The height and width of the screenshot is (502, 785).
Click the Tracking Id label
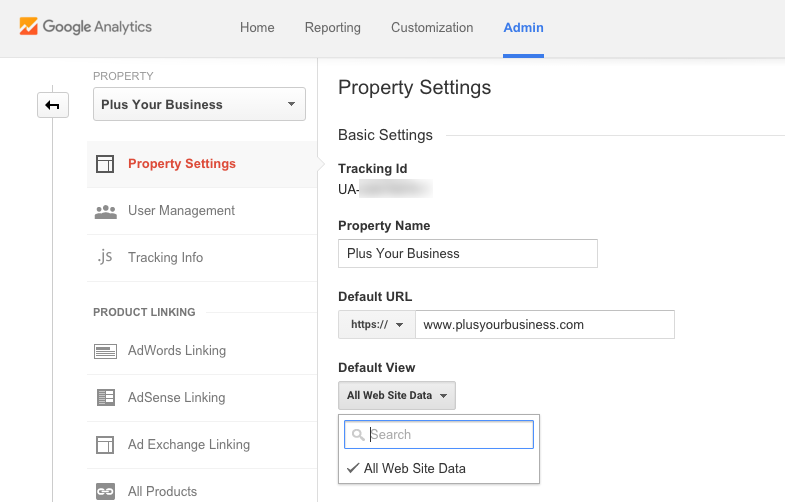click(372, 169)
